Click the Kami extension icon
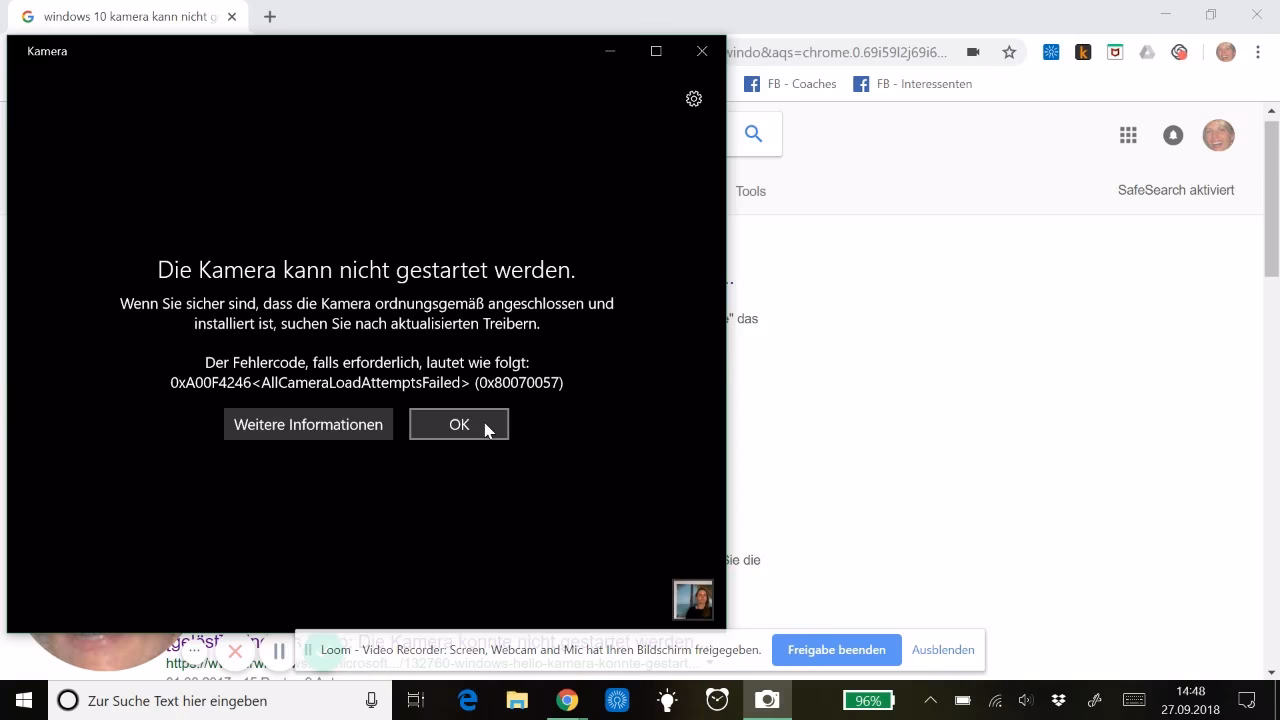The image size is (1280, 720). (x=1083, y=52)
